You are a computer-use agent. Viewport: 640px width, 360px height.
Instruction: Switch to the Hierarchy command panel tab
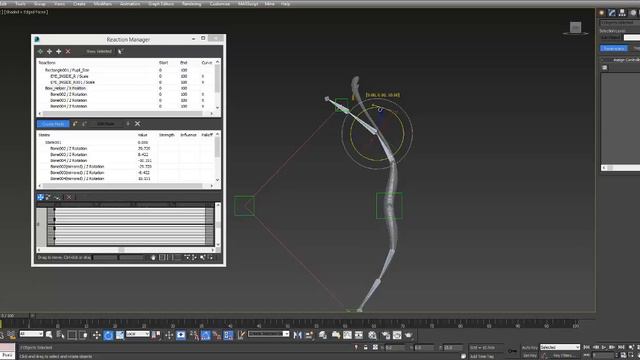tap(622, 13)
